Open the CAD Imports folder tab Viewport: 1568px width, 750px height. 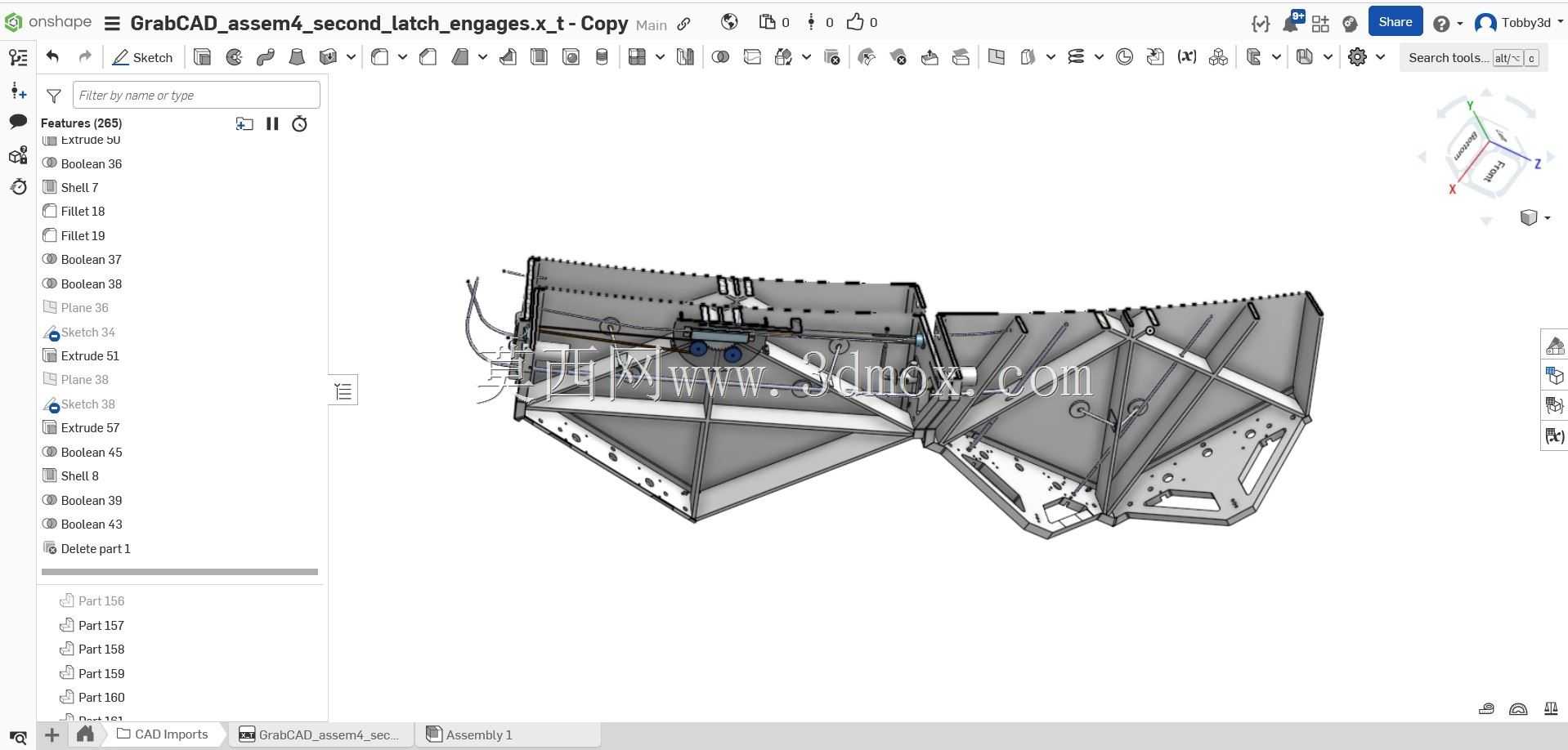(162, 734)
